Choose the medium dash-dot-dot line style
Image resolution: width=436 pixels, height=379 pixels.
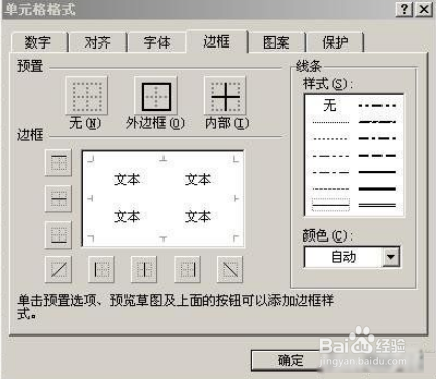pos(377,106)
